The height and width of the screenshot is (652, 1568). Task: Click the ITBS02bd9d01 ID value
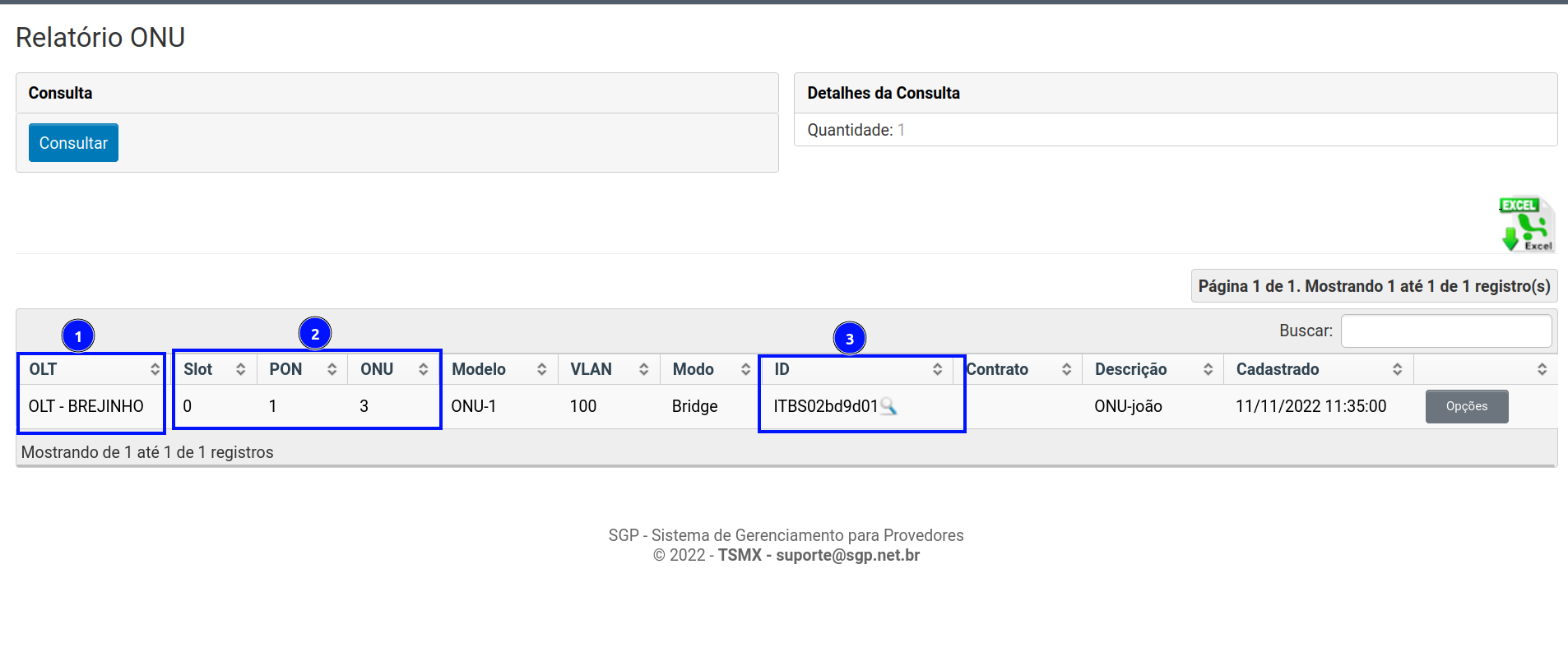pyautogui.click(x=825, y=406)
